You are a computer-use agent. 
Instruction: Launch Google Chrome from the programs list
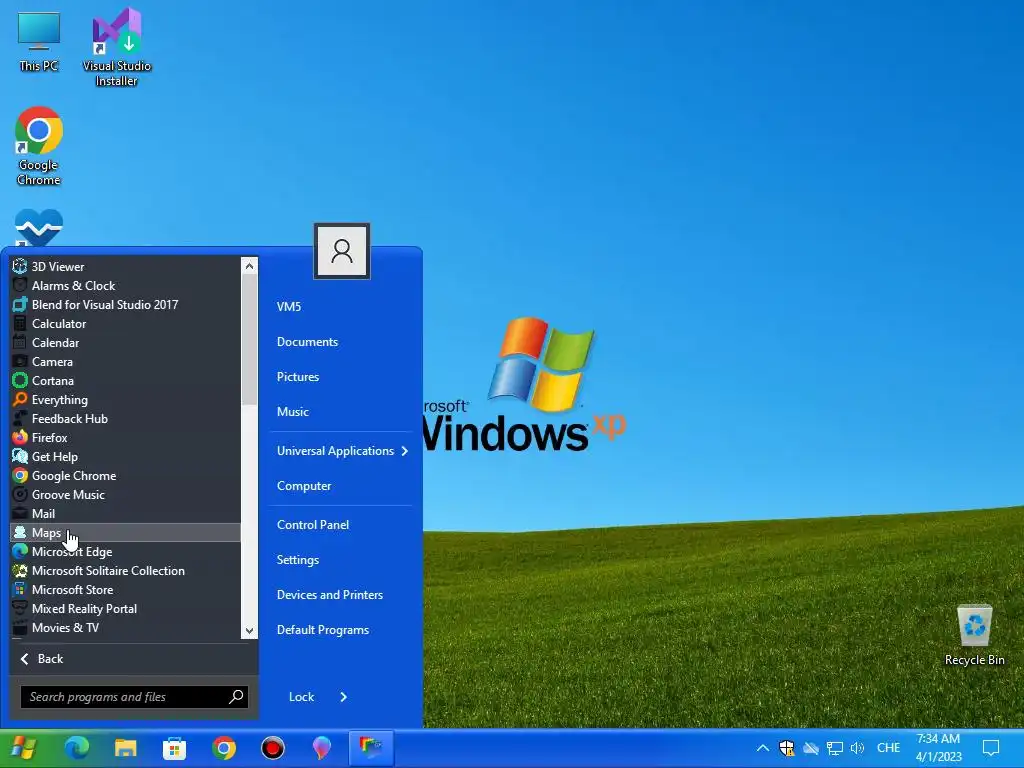click(125, 475)
